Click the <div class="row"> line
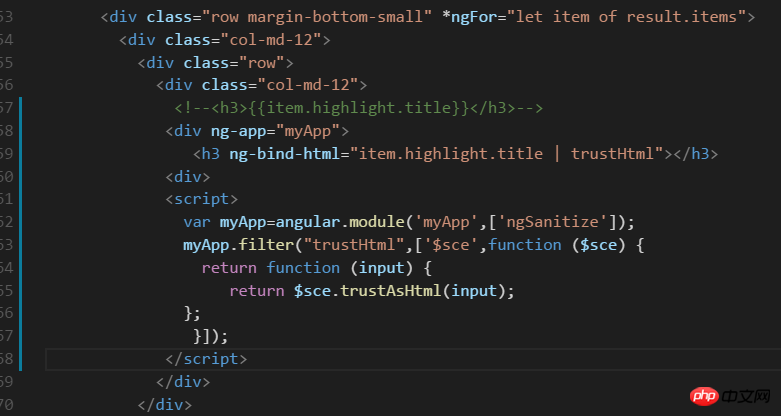This screenshot has width=781, height=416. 216,63
